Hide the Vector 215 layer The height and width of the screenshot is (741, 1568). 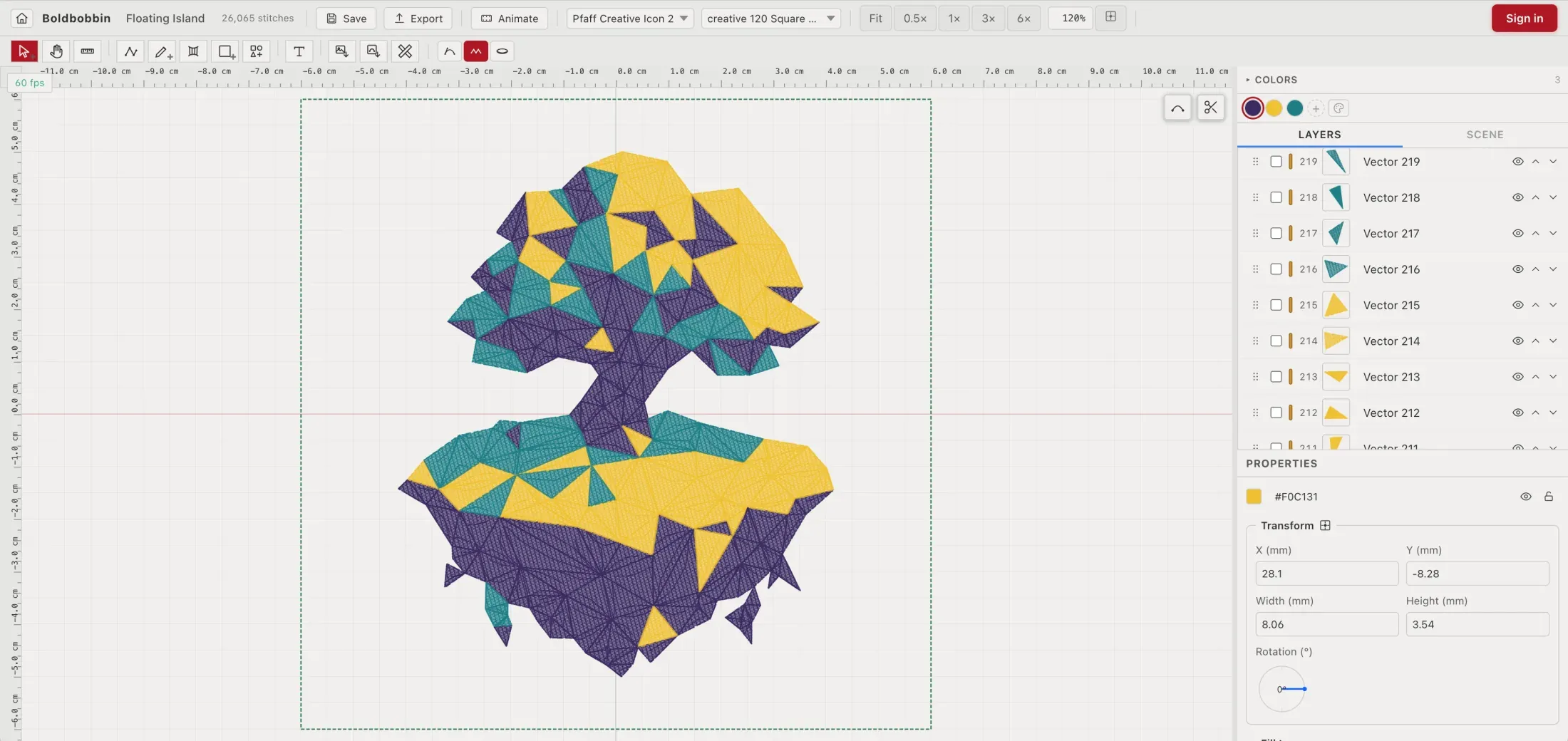1518,305
